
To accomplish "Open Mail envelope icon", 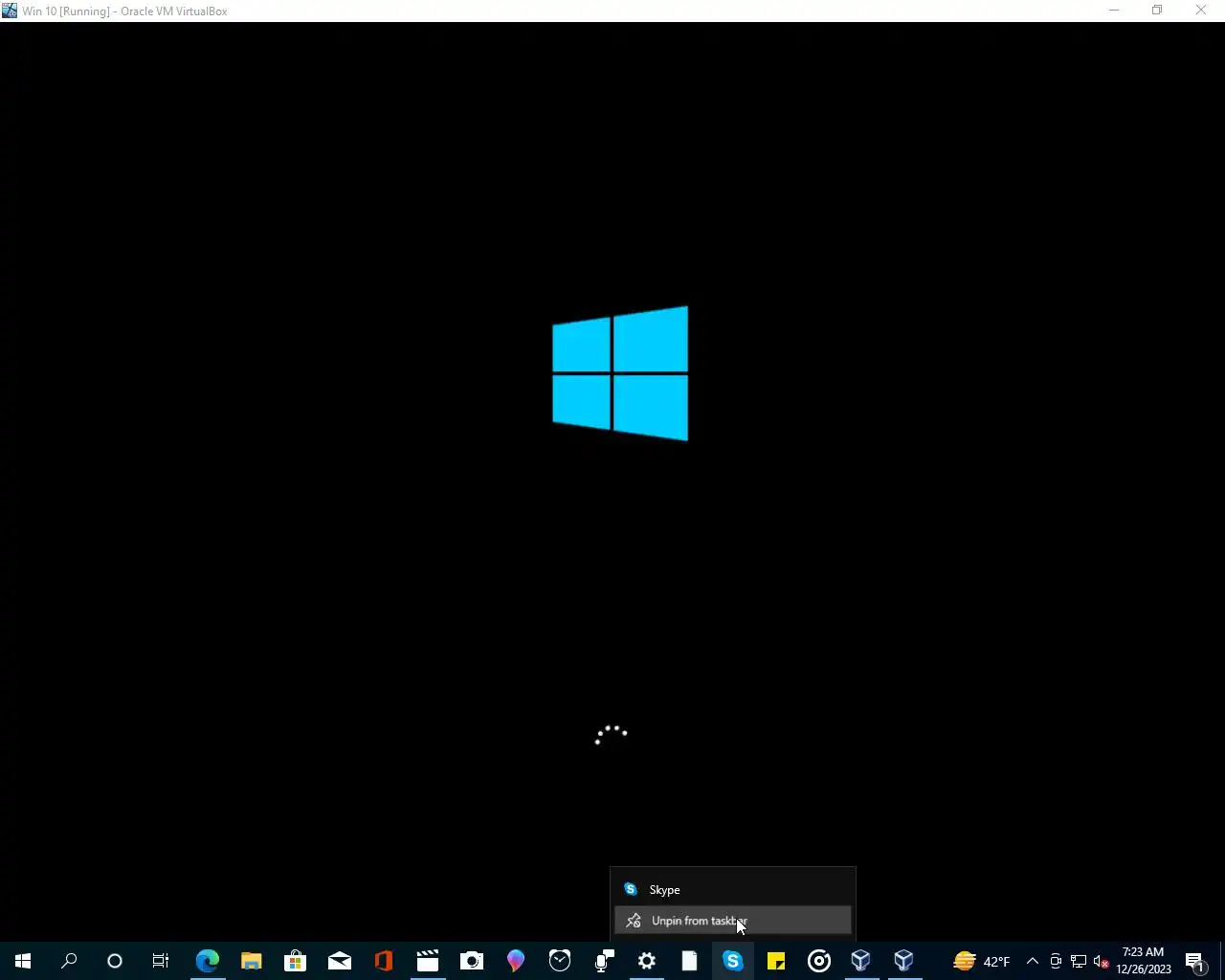I will tap(339, 961).
